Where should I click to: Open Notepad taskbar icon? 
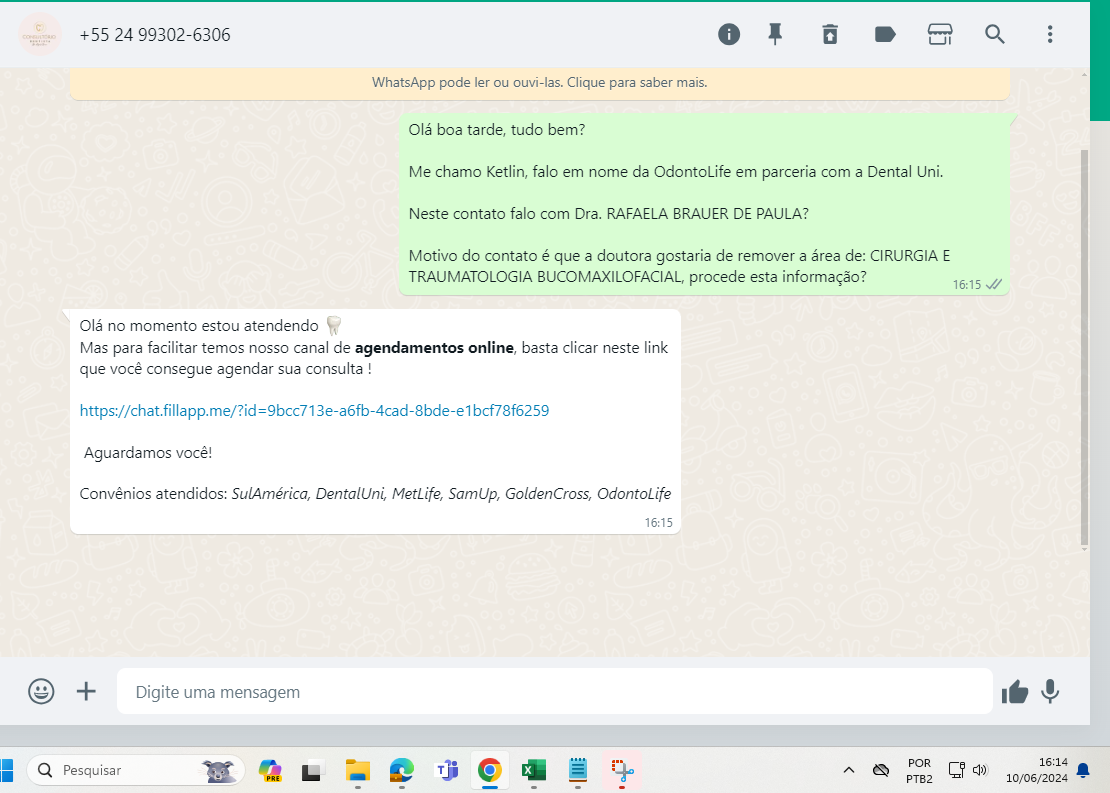(x=578, y=770)
